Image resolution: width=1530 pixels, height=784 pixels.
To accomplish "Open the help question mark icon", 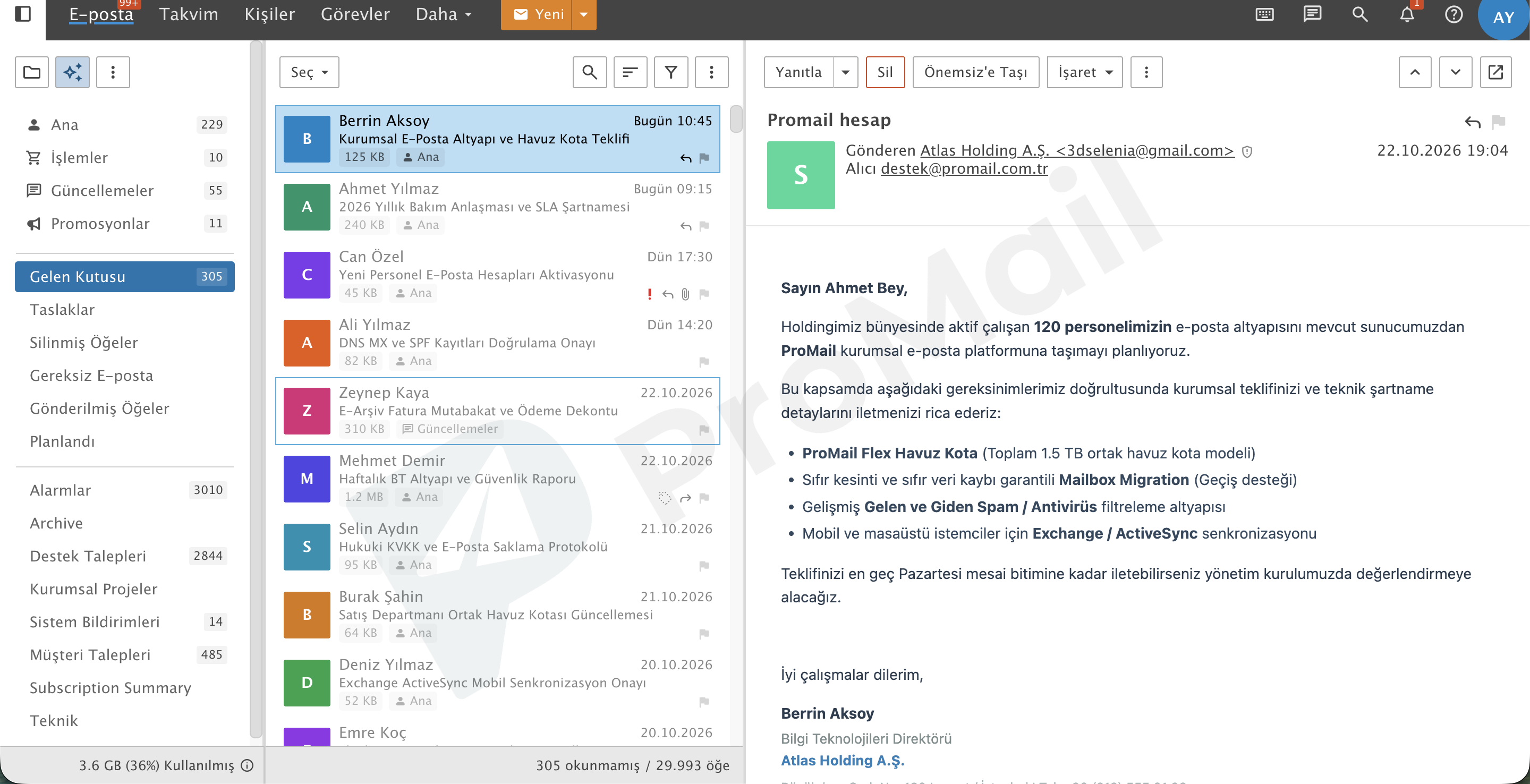I will point(1454,14).
